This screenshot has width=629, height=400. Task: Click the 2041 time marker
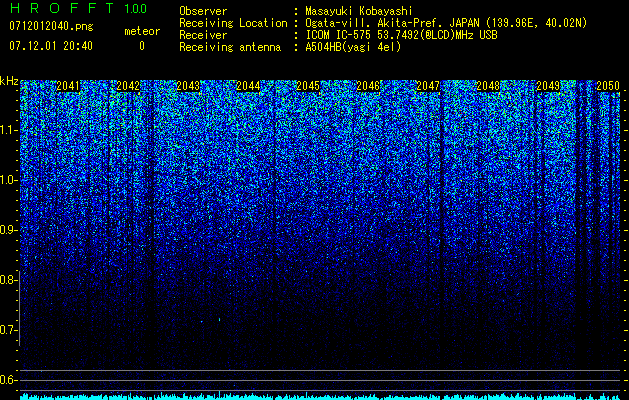click(68, 86)
